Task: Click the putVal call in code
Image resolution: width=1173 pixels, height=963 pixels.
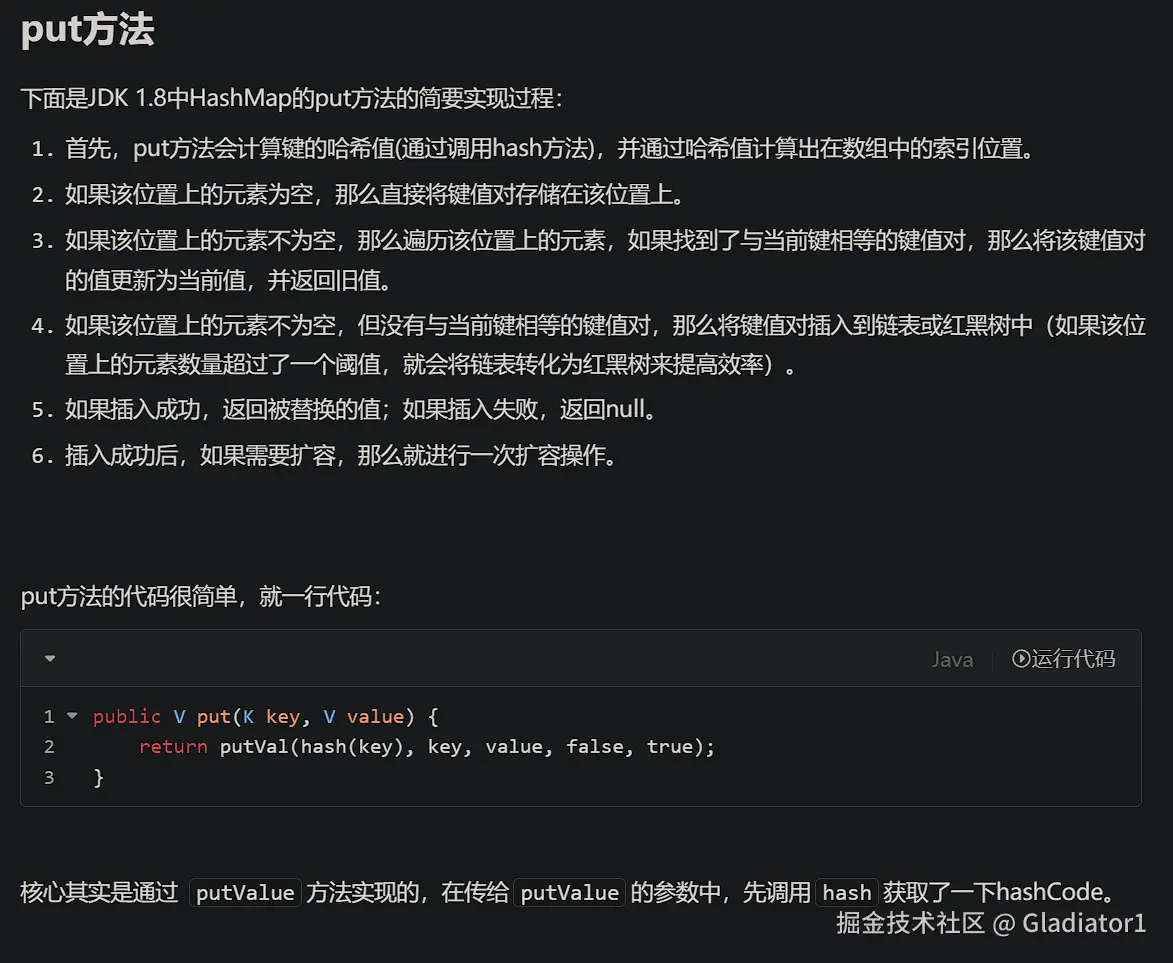Action: [254, 746]
